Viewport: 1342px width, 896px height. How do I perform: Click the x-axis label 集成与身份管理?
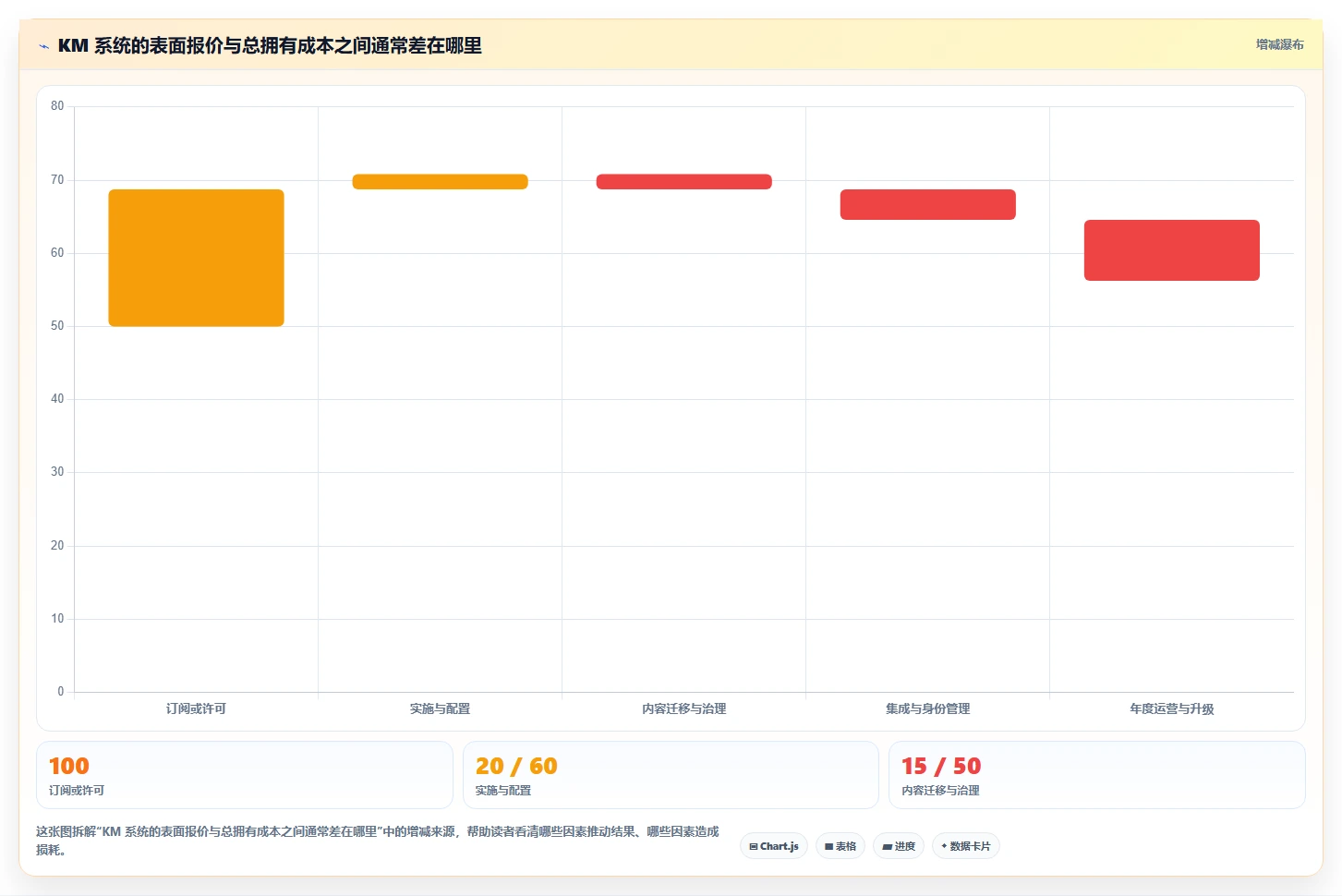pos(927,708)
